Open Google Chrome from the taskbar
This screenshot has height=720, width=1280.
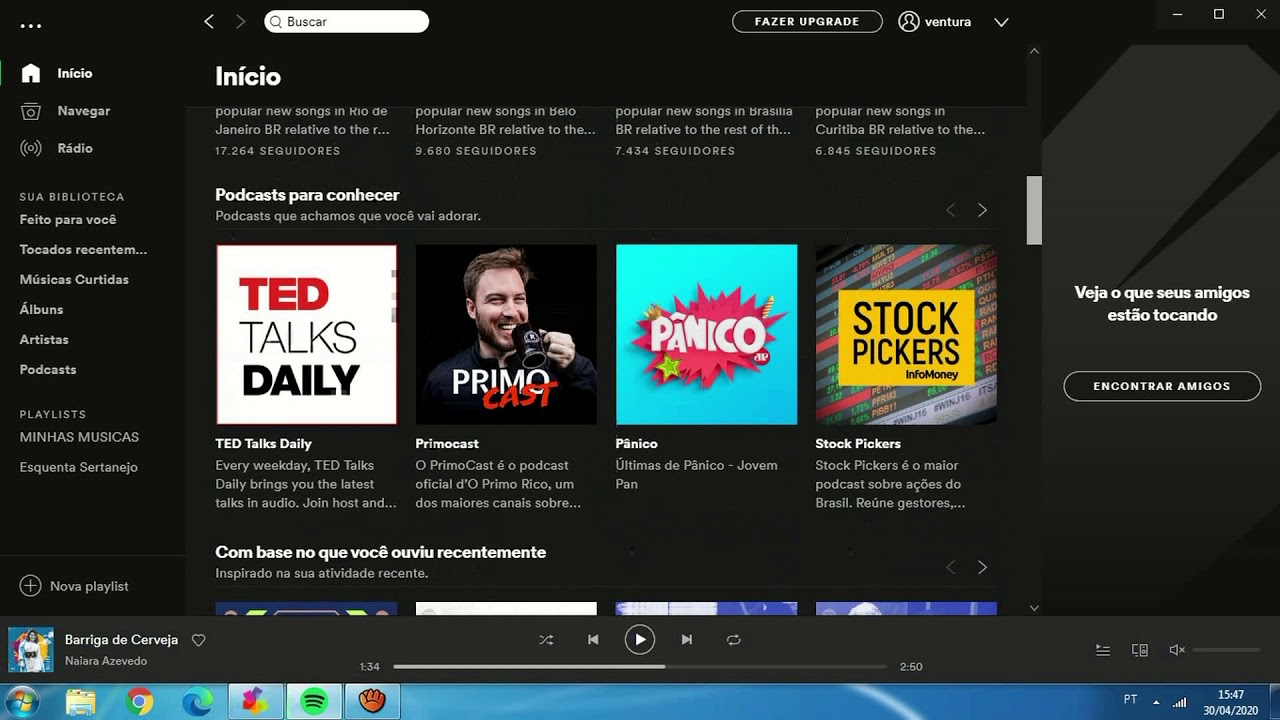140,702
